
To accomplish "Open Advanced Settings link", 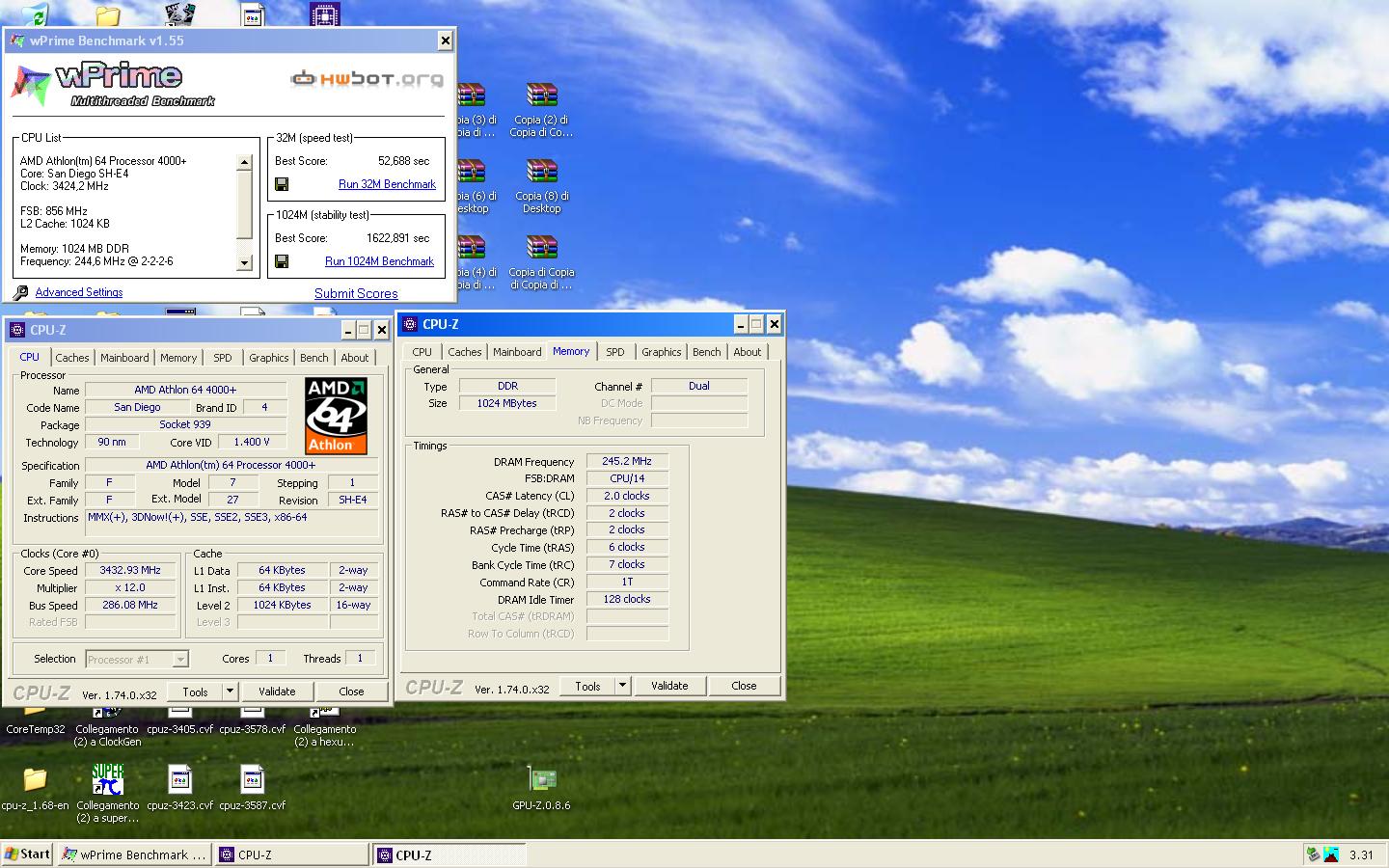I will click(x=79, y=292).
